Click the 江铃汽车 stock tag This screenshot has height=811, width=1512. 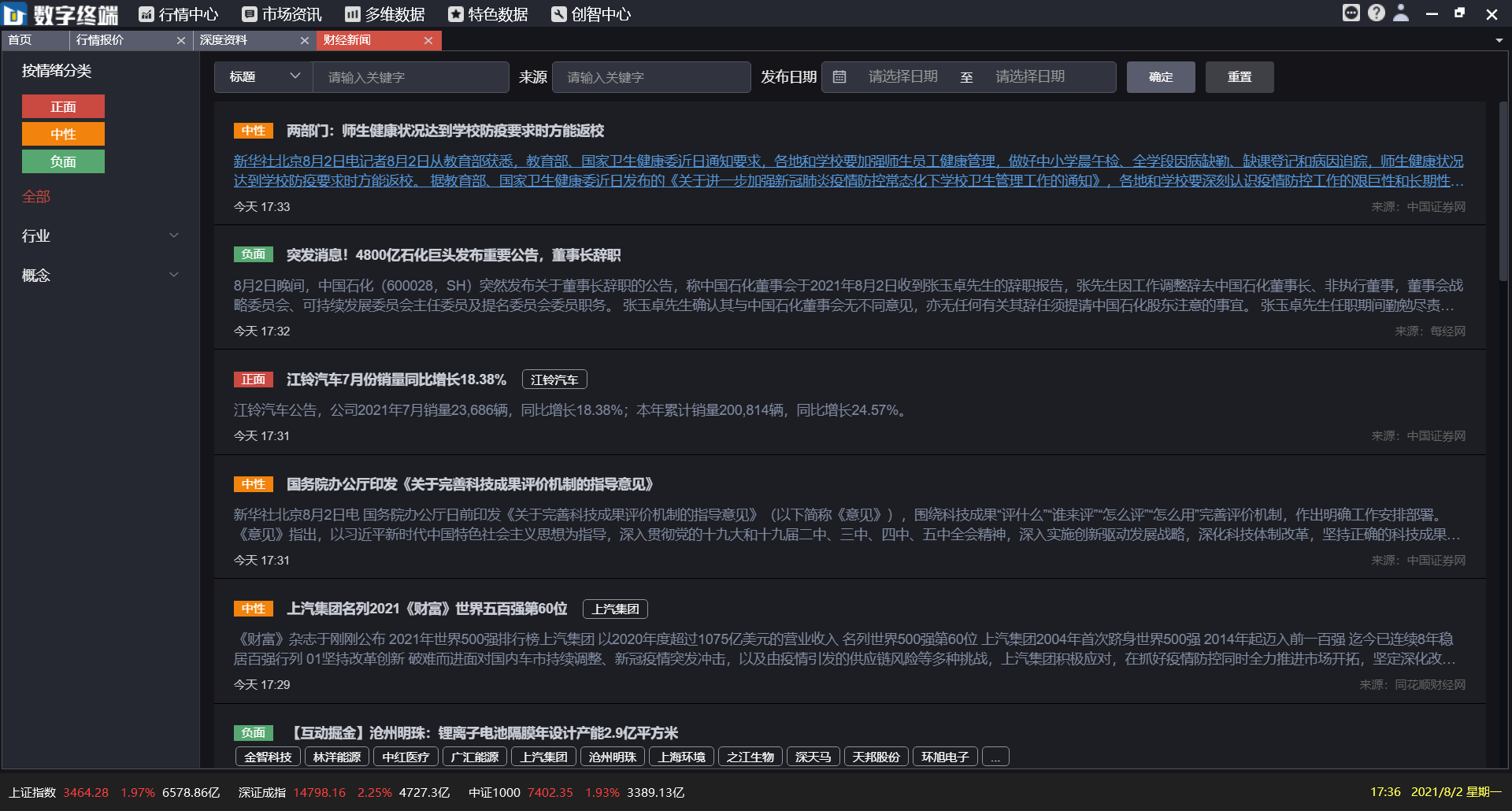(x=554, y=379)
